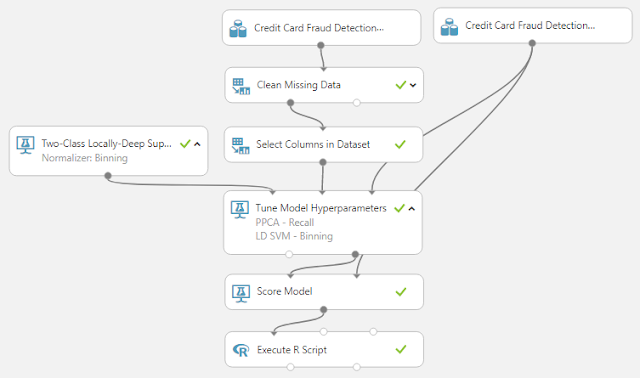Click the PPCA - Recall comment text

(x=284, y=222)
